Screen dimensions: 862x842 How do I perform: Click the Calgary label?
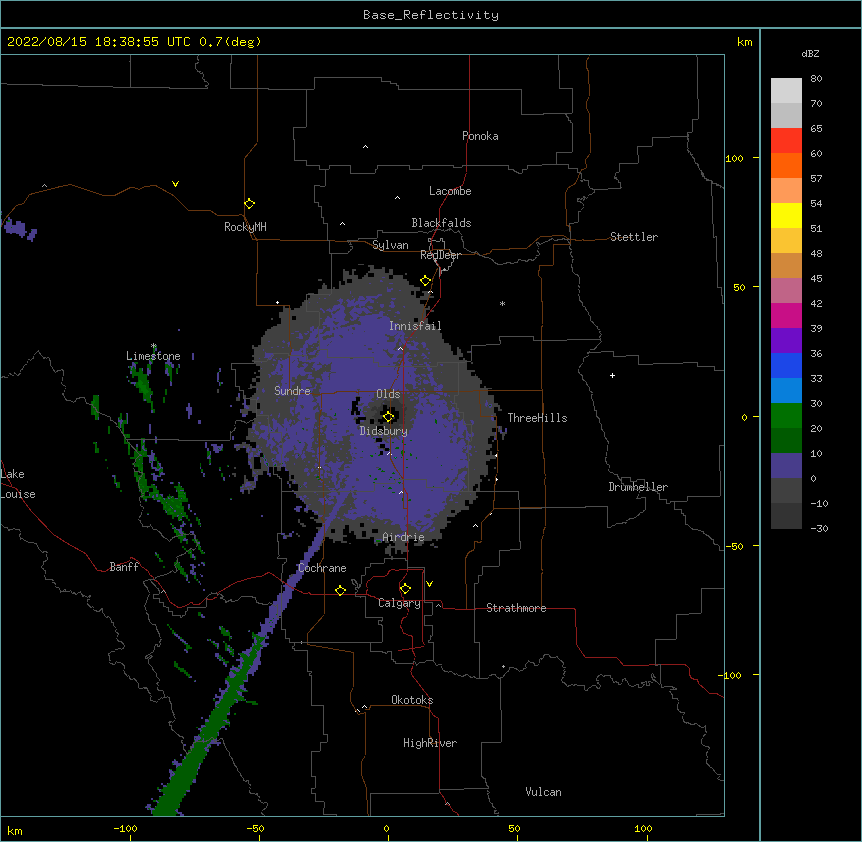click(399, 603)
